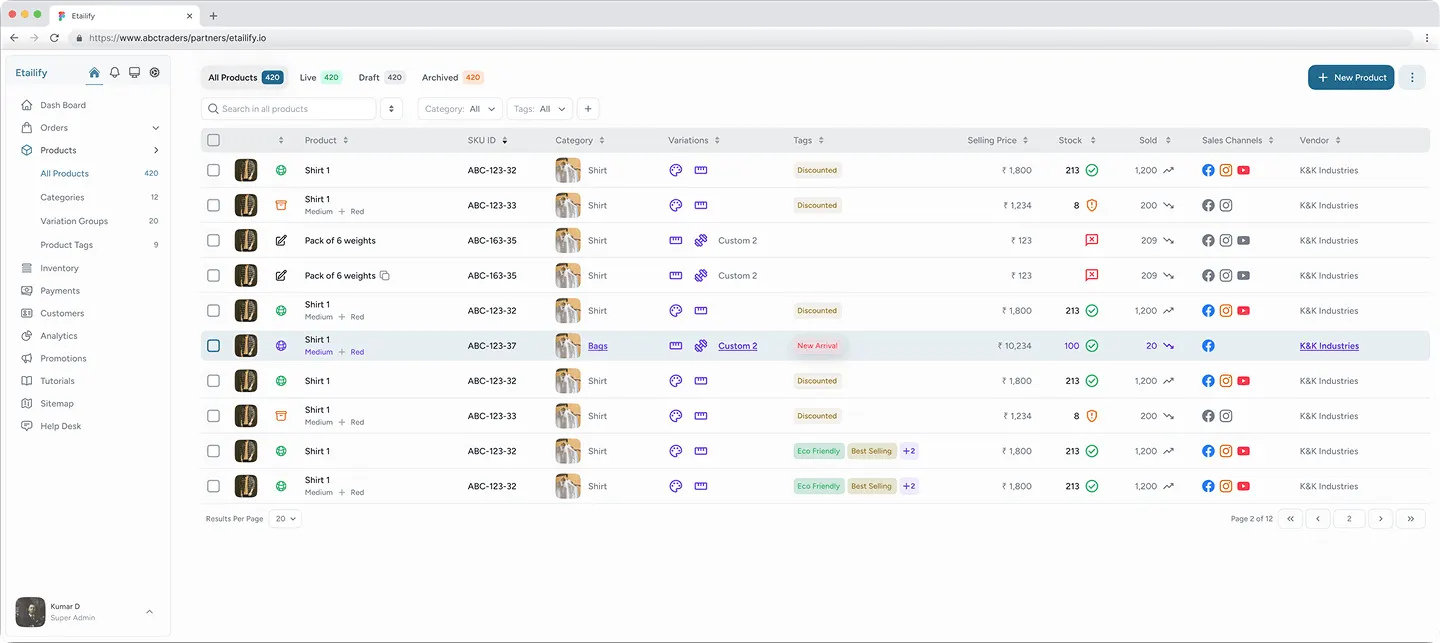The image size is (1440, 643).
Task: Open the sort options button beside search
Action: 391,109
